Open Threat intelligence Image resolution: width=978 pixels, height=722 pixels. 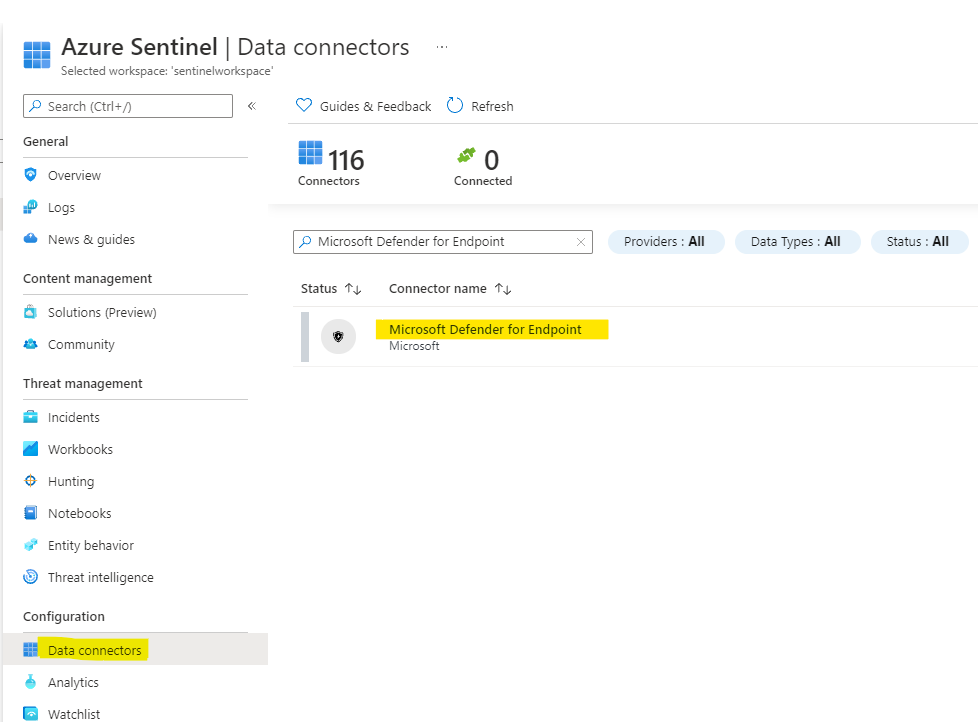(100, 577)
